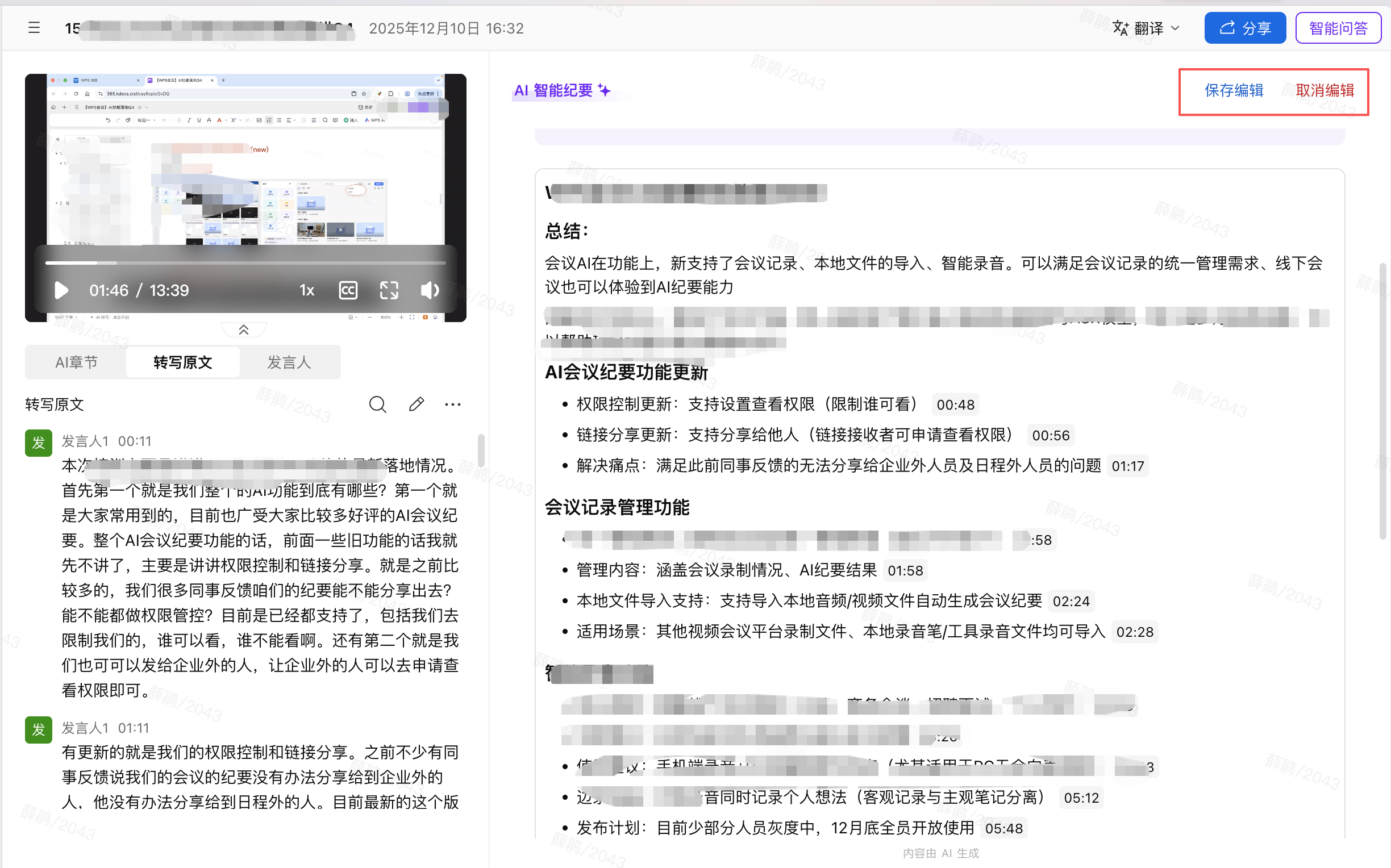Image resolution: width=1391 pixels, height=868 pixels.
Task: Jump to timestamp 01:17 in summary
Action: pos(1127,466)
